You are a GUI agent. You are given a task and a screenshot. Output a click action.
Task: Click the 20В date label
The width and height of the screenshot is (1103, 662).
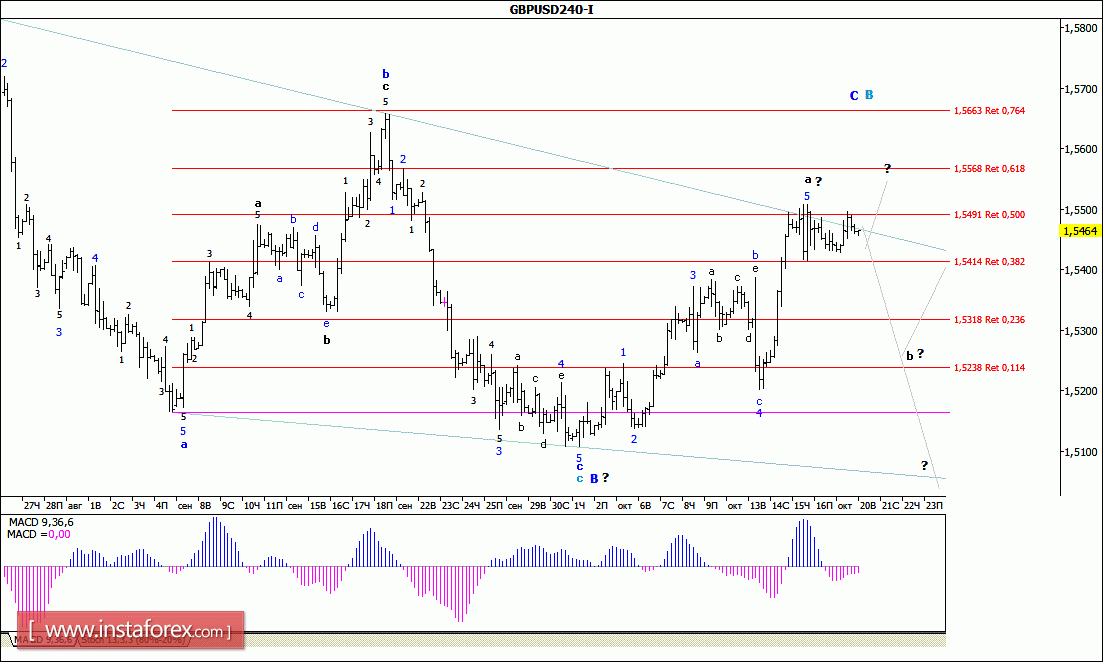click(x=868, y=505)
